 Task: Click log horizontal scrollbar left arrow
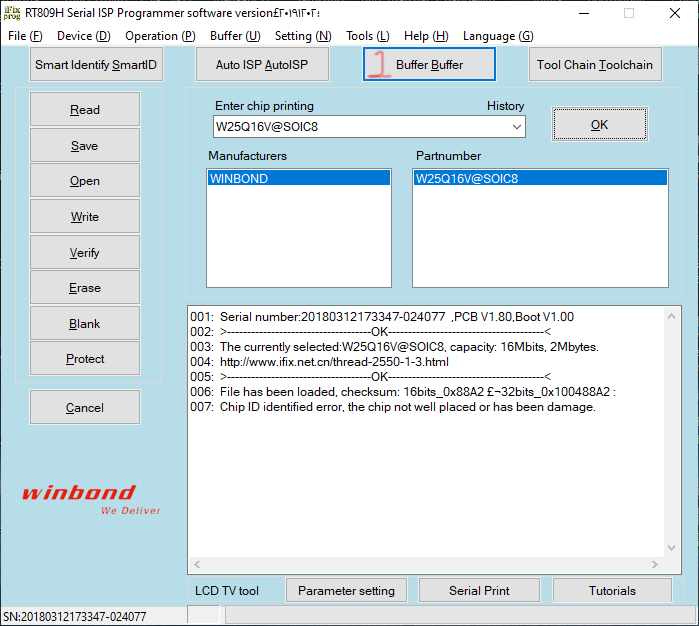click(197, 564)
